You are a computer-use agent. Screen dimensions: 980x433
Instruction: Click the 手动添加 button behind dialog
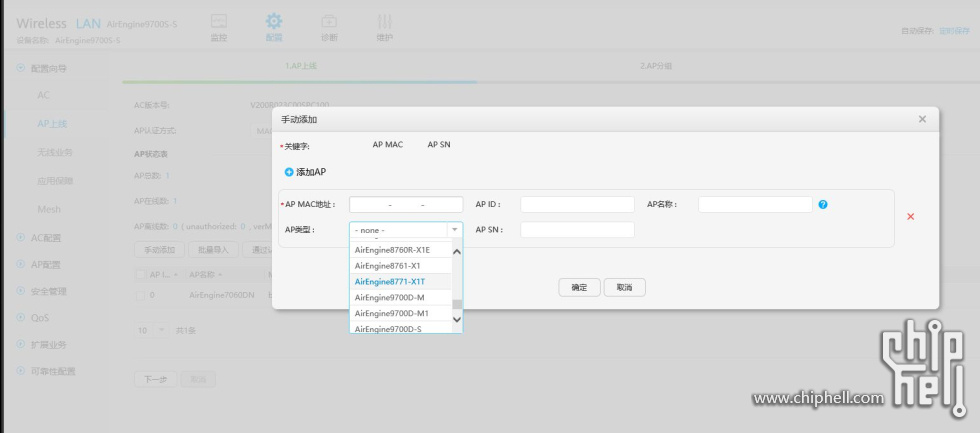(159, 250)
